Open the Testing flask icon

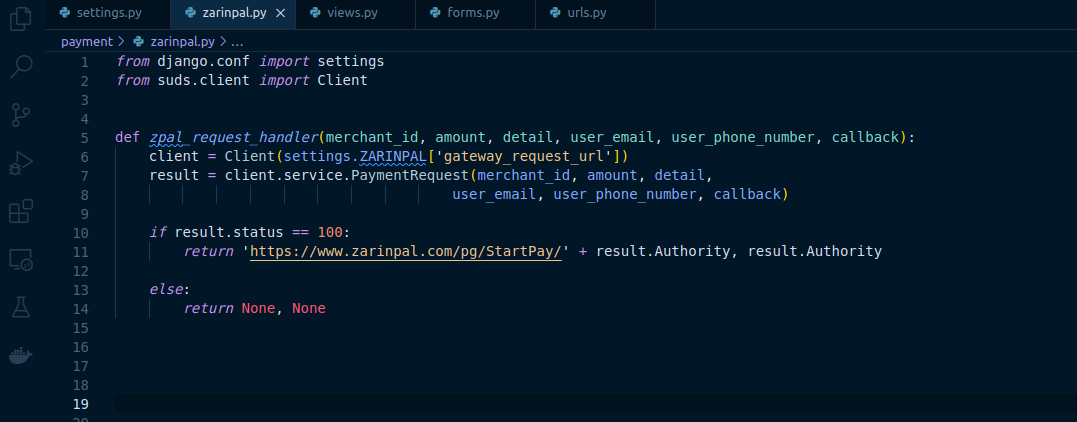[21, 307]
